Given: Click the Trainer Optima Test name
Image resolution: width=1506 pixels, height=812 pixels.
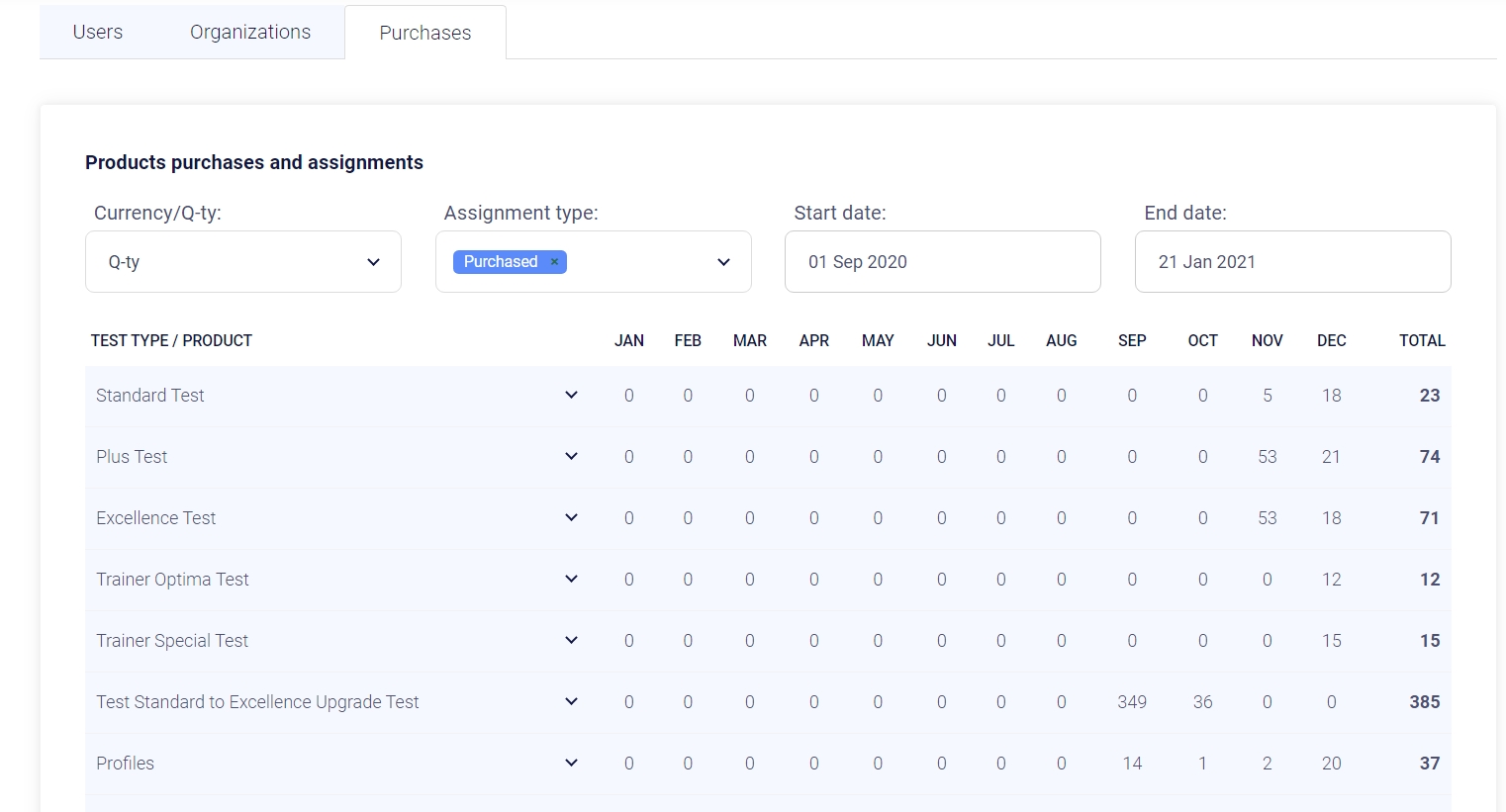Looking at the screenshot, I should pos(172,580).
